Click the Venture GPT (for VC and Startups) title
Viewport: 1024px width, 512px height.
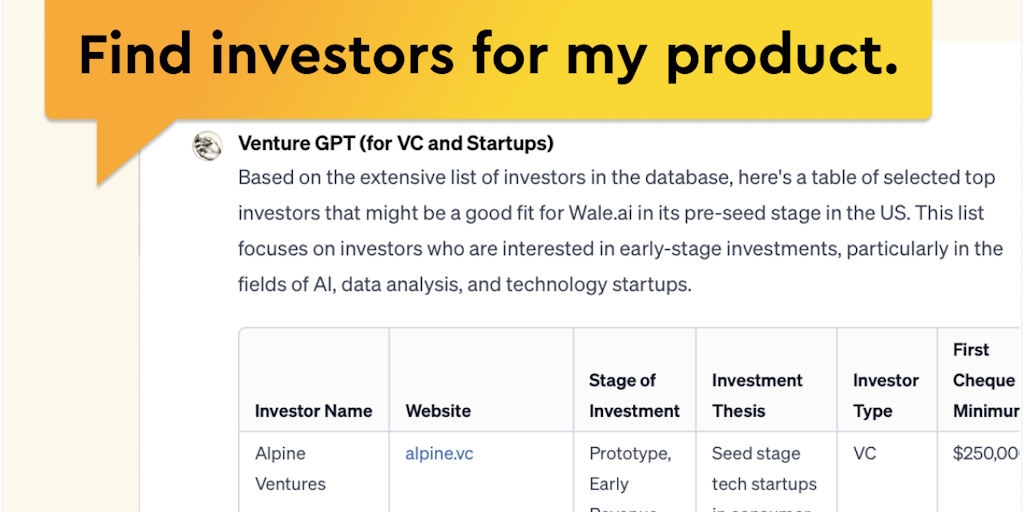tap(395, 144)
